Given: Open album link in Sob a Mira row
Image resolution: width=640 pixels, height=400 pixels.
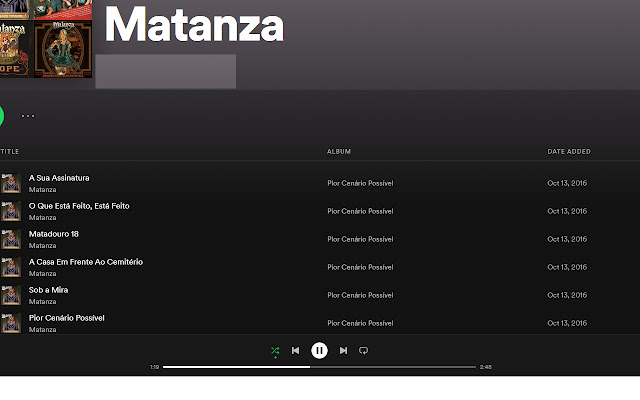Looking at the screenshot, I should (360, 295).
